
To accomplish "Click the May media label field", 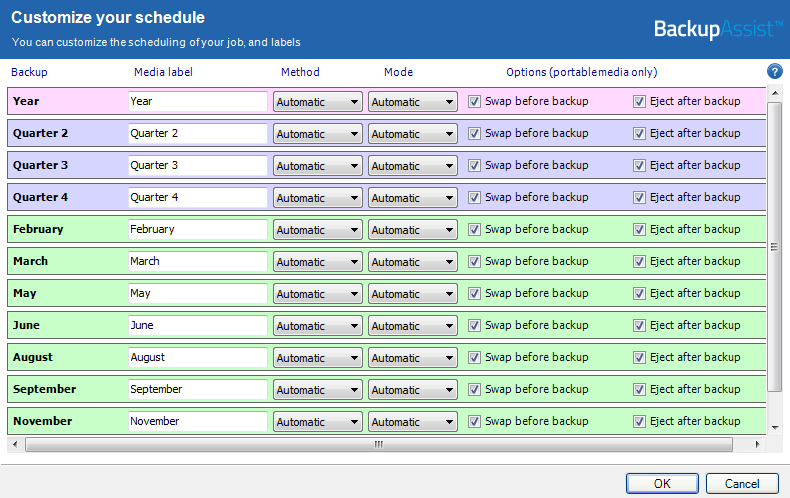I will (x=198, y=294).
